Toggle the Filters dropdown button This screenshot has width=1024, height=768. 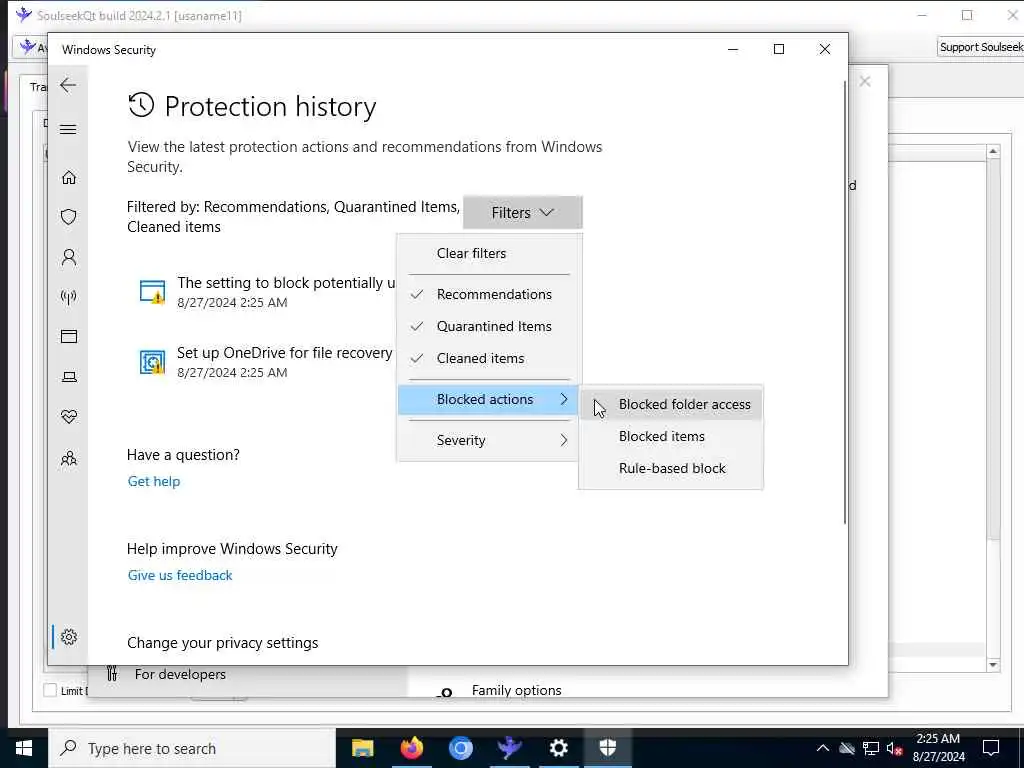tap(522, 213)
